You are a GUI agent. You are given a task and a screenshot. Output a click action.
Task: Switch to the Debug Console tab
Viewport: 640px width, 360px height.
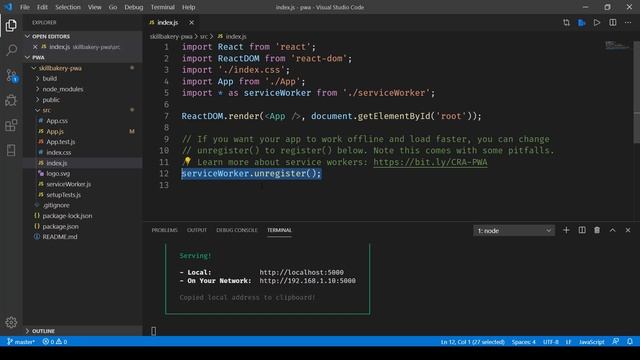click(237, 230)
